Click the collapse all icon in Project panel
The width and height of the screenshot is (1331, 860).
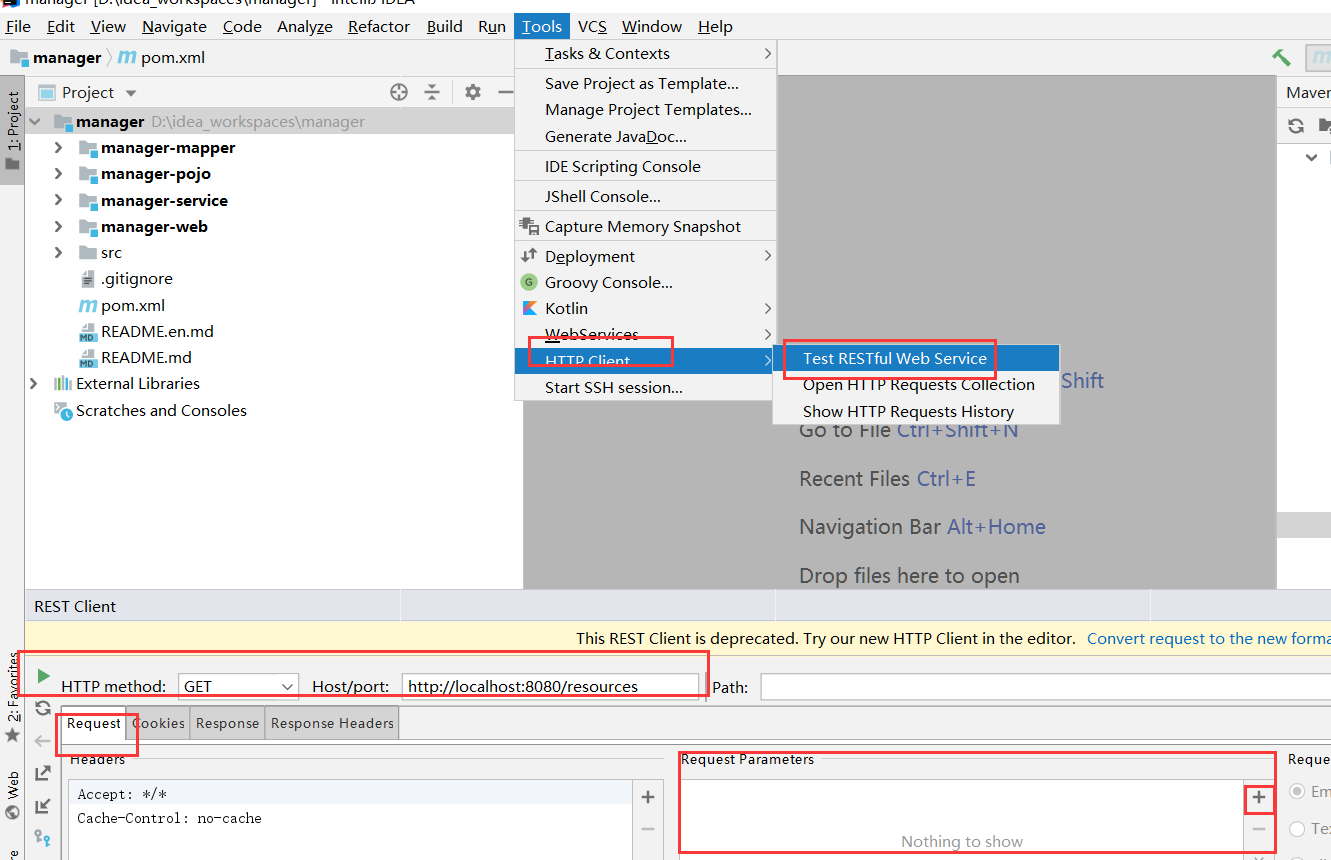[432, 92]
